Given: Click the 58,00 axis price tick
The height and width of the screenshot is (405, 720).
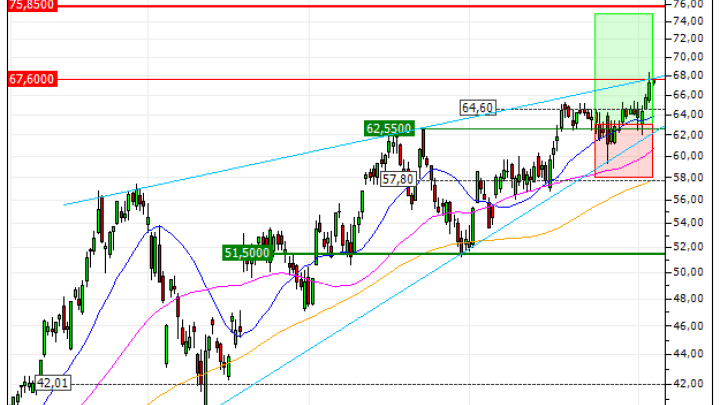Looking at the screenshot, I should click(688, 177).
